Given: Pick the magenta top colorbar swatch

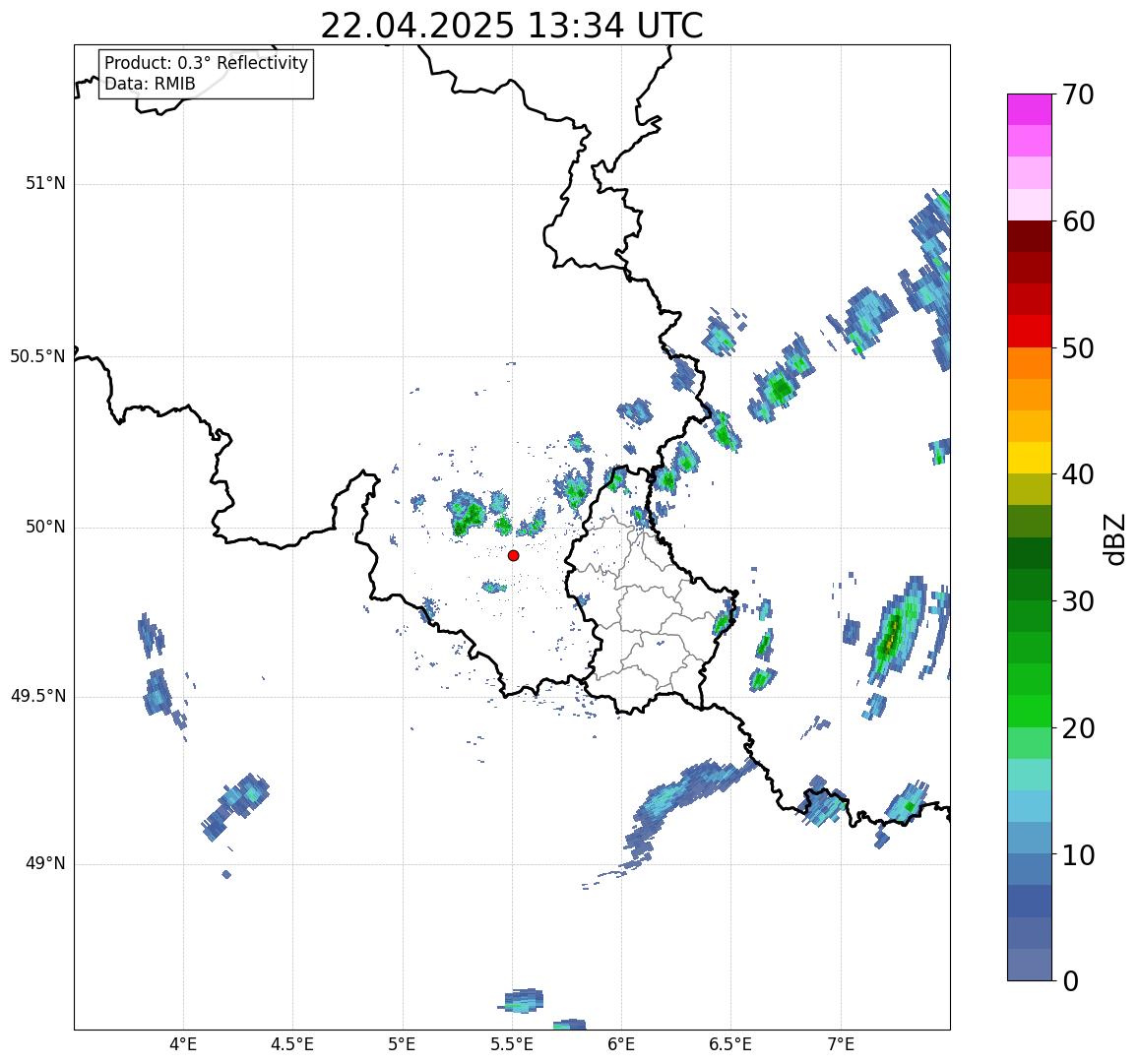Looking at the screenshot, I should click(x=1030, y=109).
